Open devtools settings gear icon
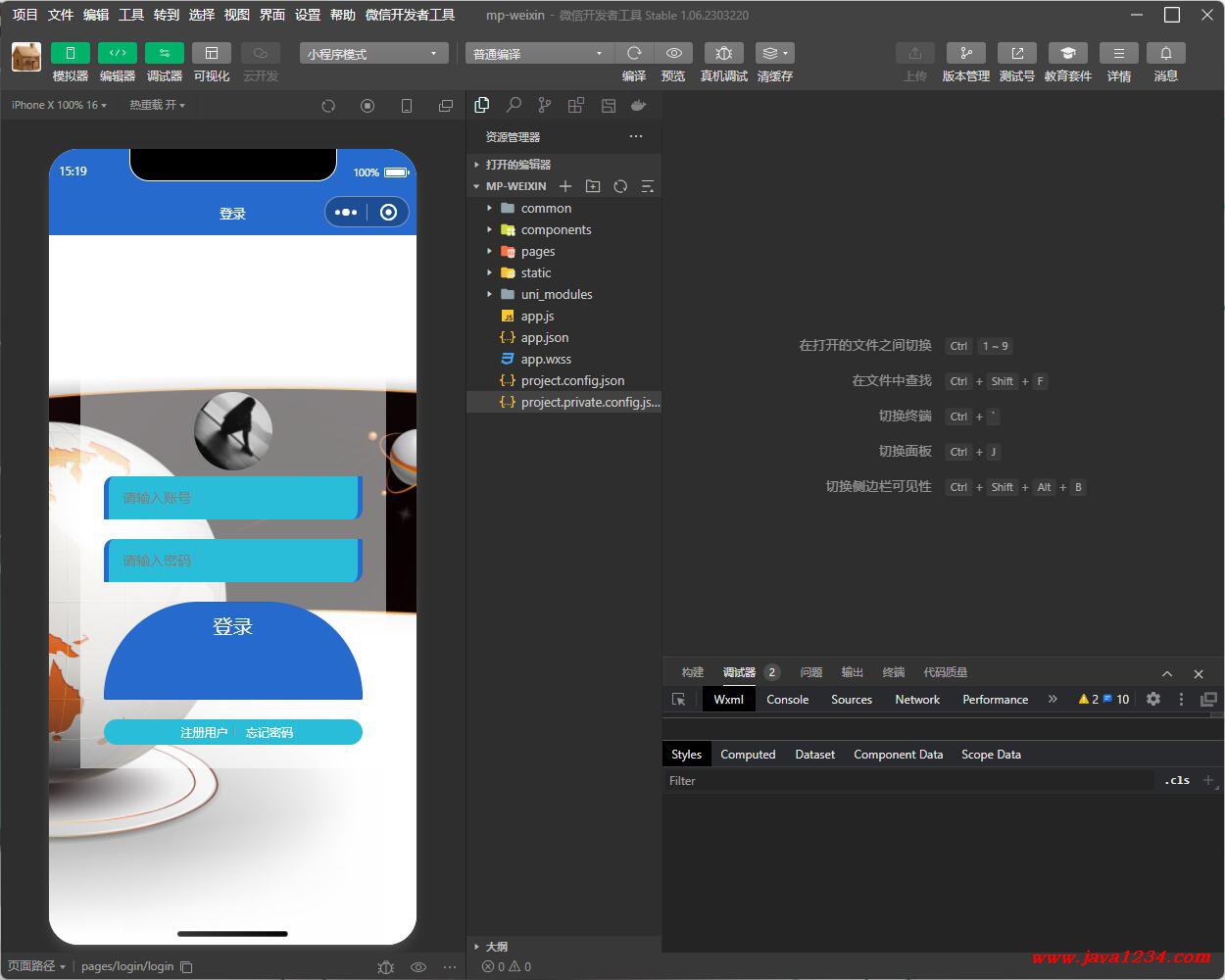 point(1153,700)
